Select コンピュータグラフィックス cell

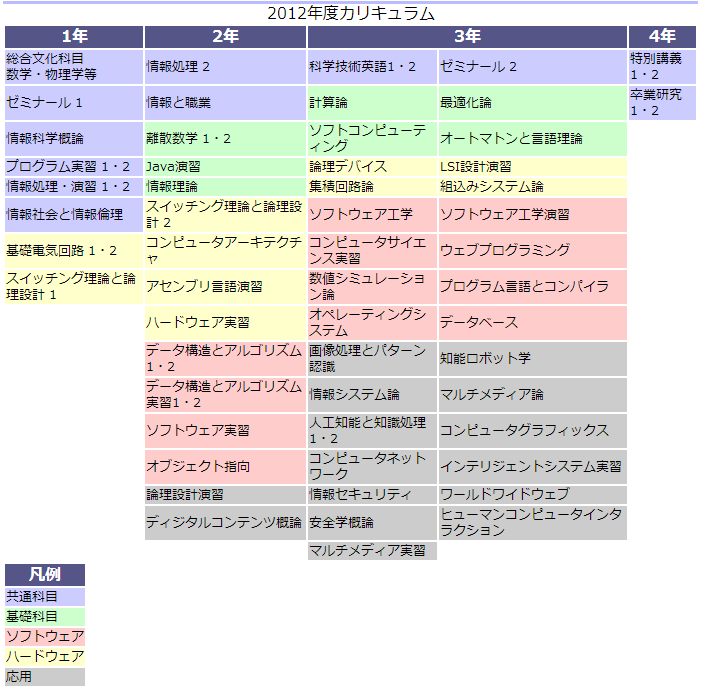pyautogui.click(x=533, y=430)
